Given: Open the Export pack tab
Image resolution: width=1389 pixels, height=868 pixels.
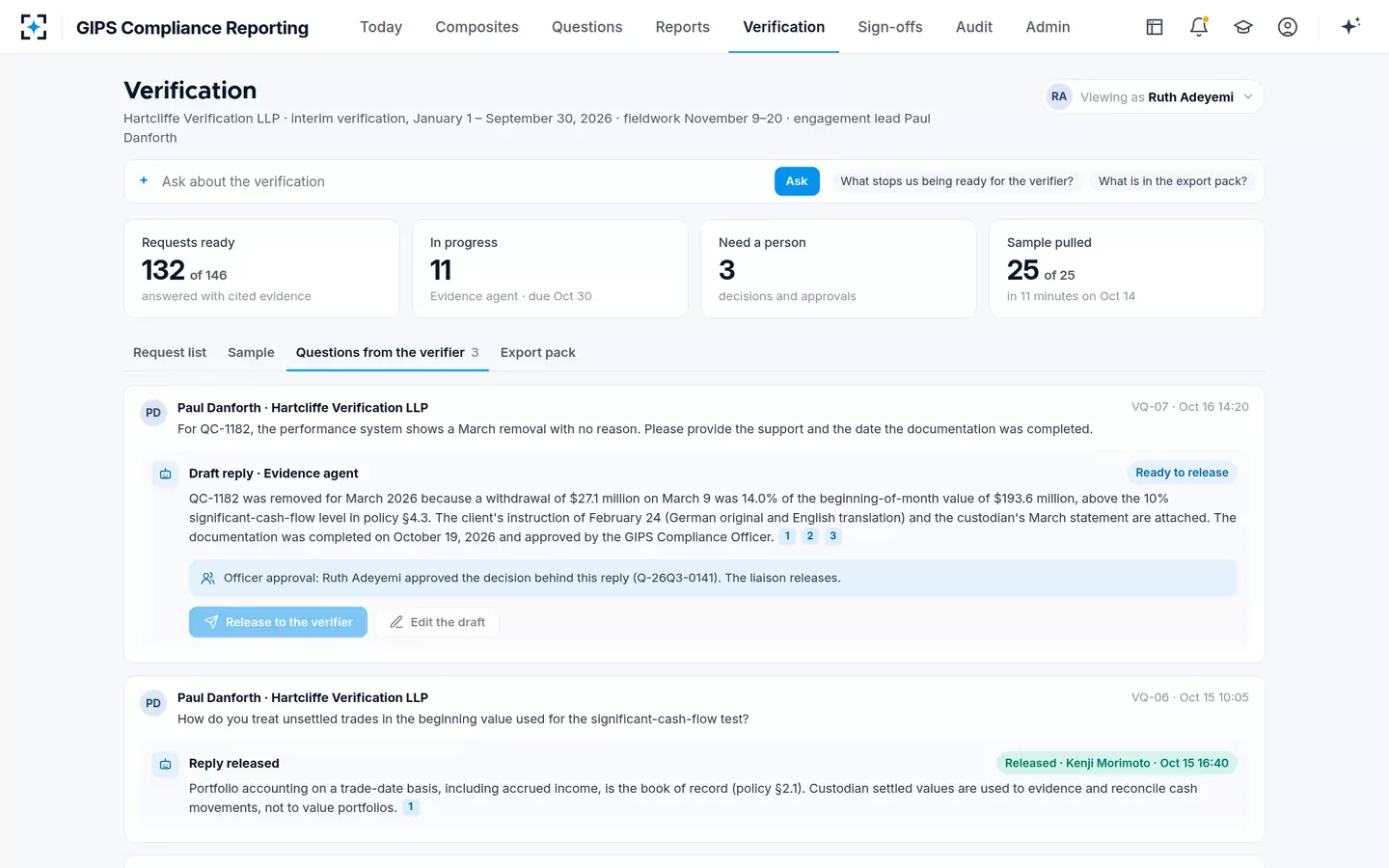Looking at the screenshot, I should 538,353.
